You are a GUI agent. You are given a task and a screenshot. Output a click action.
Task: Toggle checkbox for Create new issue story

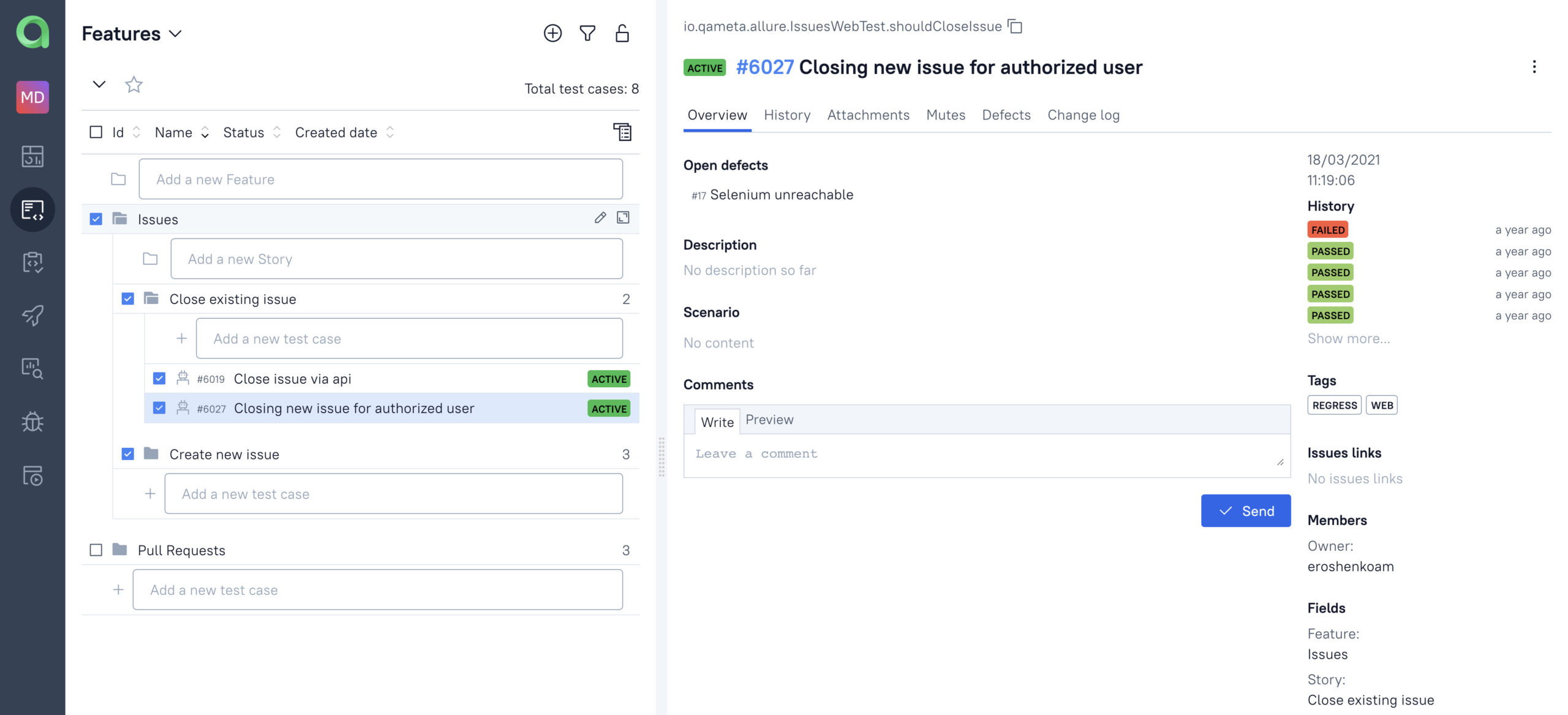coord(127,453)
